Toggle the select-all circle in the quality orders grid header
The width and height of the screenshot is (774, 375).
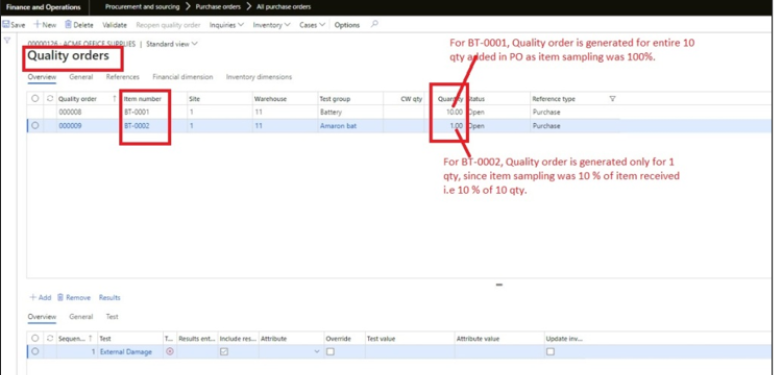click(35, 99)
